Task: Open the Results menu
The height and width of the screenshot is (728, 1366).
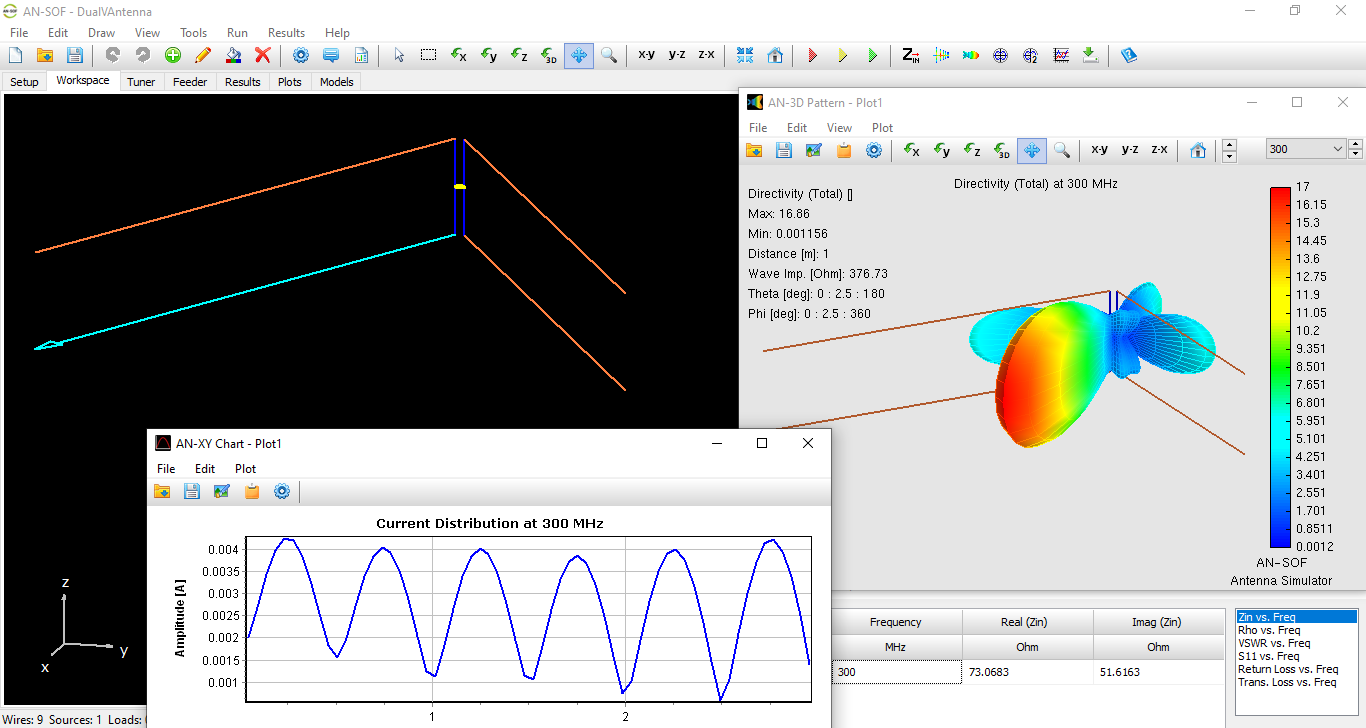Action: (286, 33)
